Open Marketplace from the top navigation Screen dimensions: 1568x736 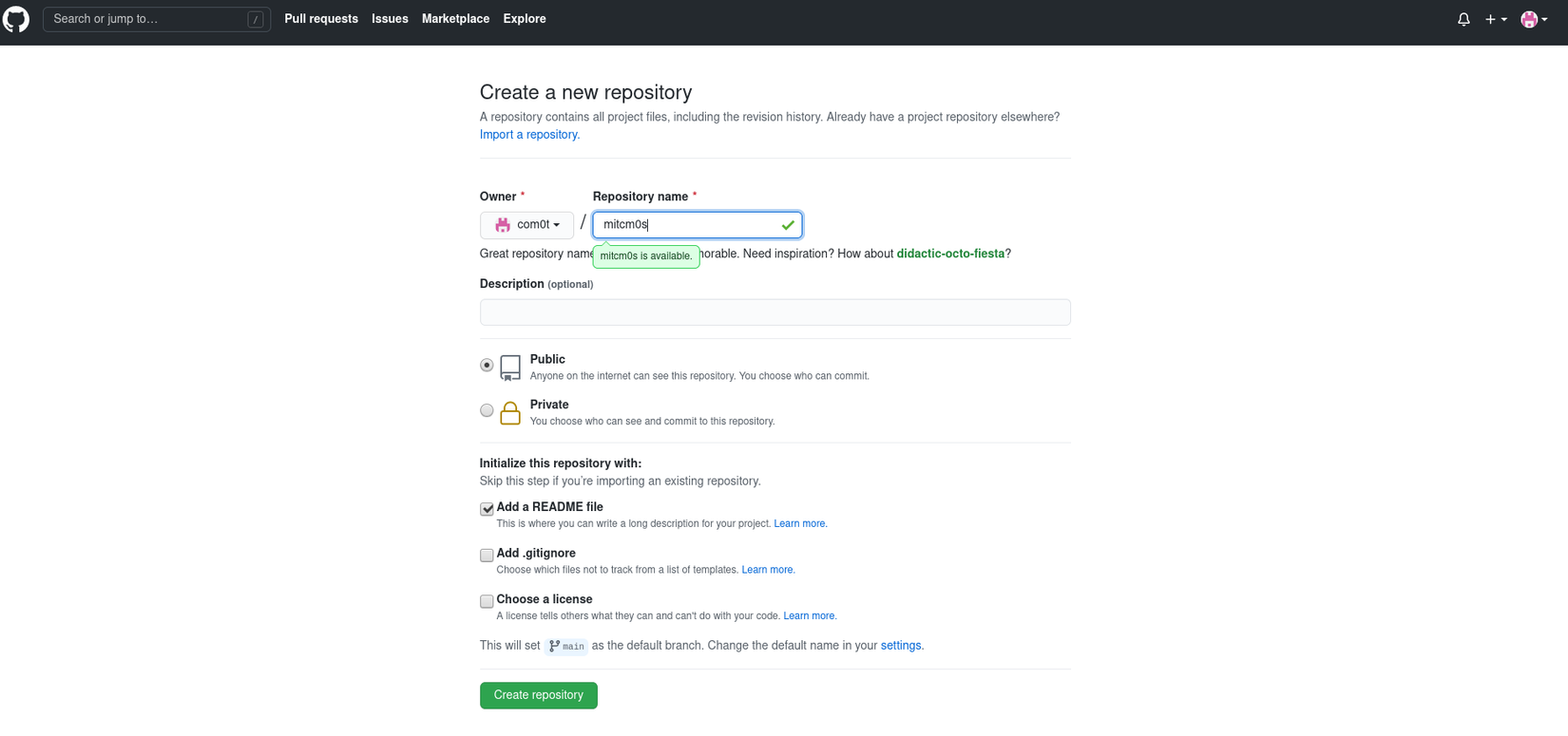(x=455, y=19)
